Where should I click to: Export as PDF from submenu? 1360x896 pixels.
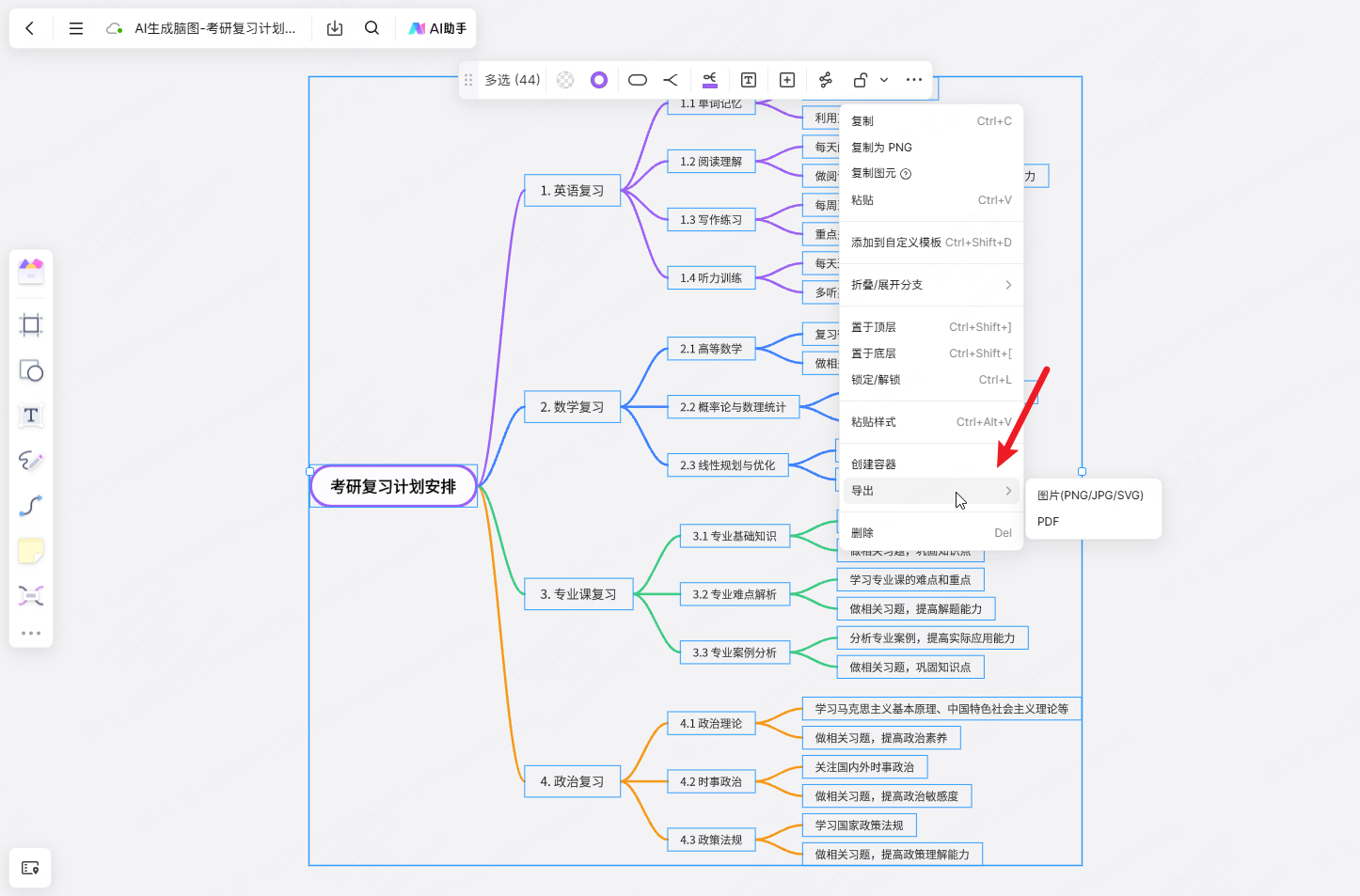1093,522
